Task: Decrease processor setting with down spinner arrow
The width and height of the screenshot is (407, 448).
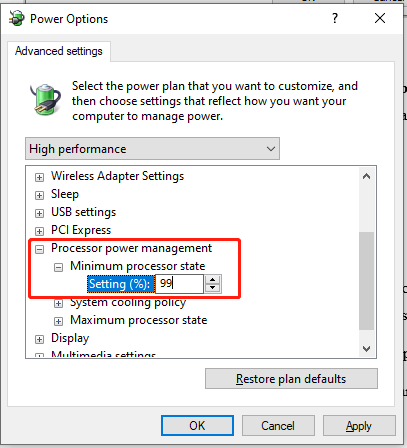Action: (213, 288)
